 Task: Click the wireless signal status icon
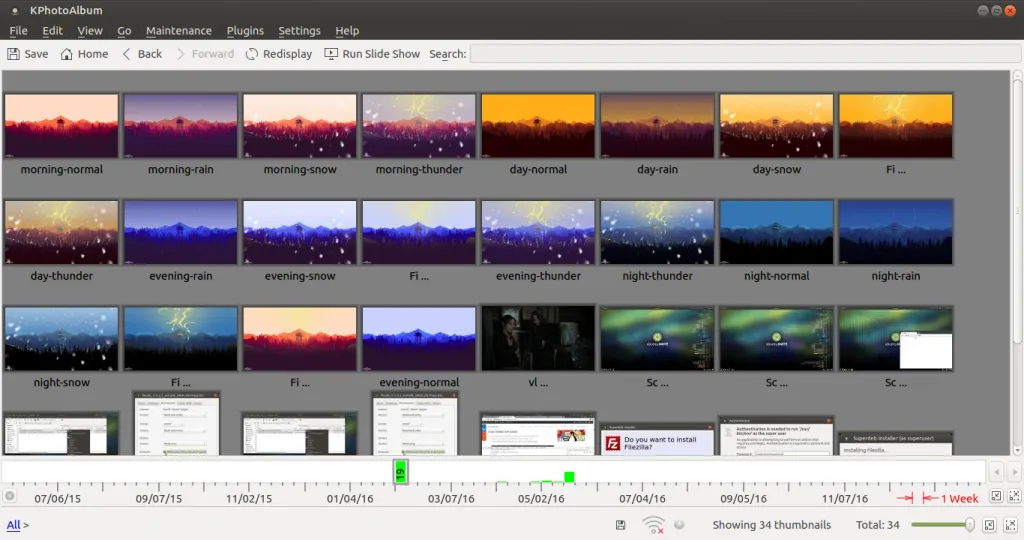tap(653, 525)
